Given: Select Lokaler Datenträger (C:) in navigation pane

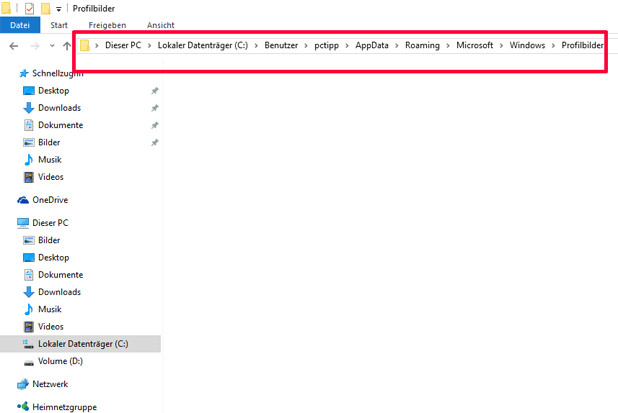Looking at the screenshot, I should [x=80, y=344].
